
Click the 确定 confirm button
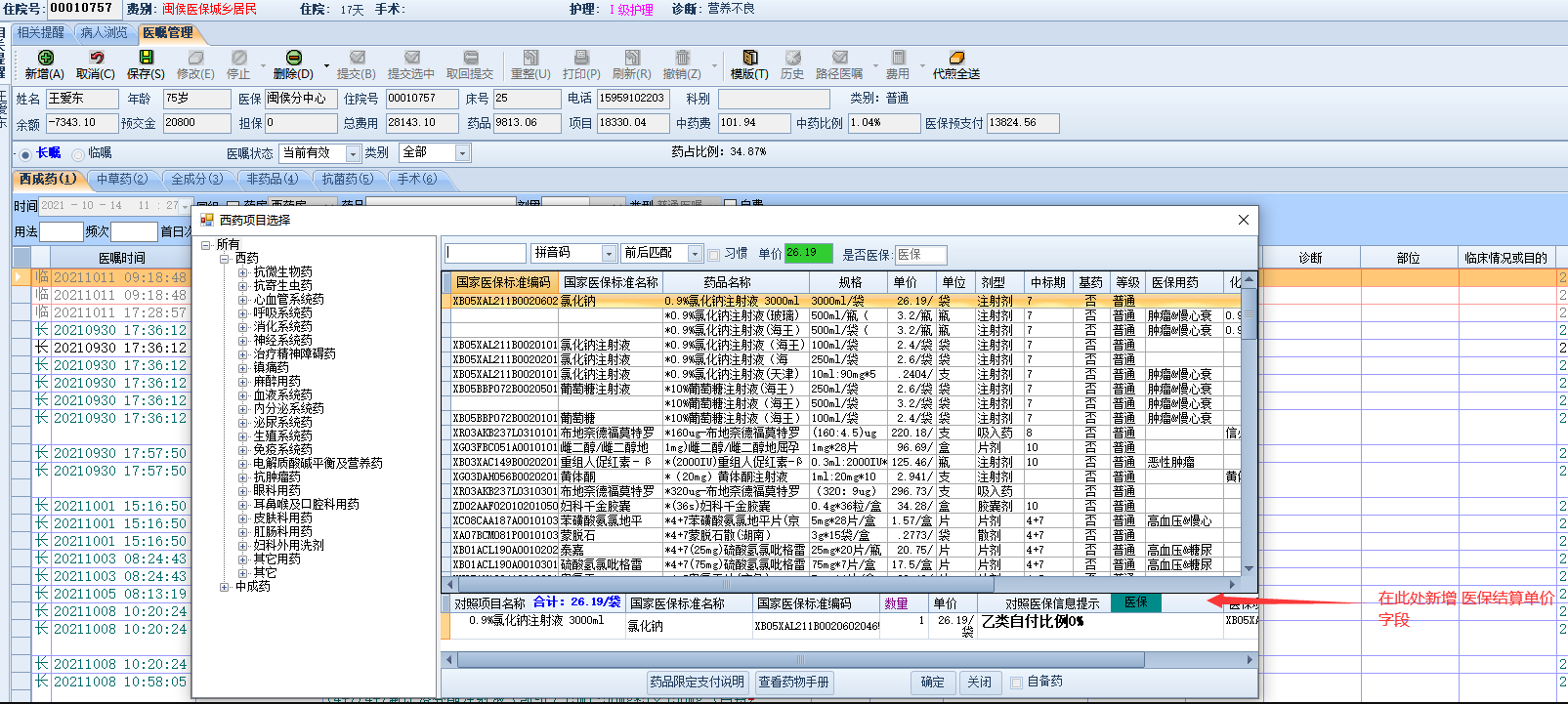tap(933, 683)
